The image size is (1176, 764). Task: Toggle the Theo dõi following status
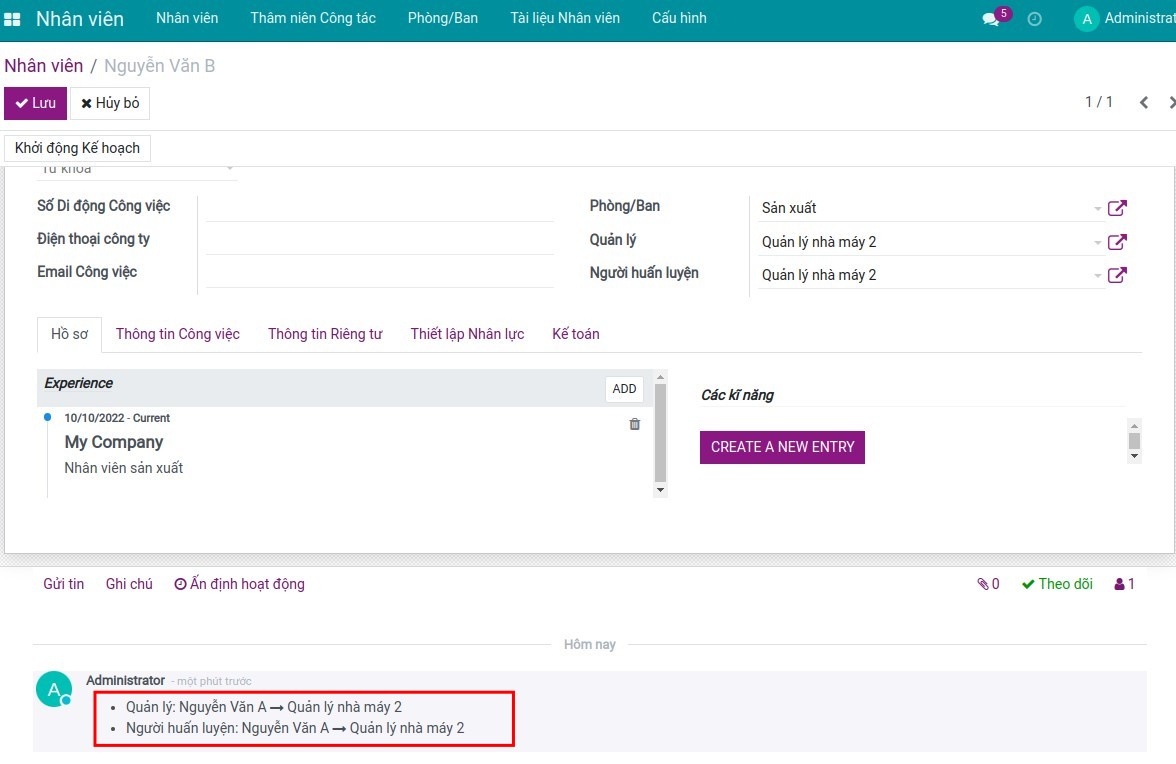[1057, 584]
